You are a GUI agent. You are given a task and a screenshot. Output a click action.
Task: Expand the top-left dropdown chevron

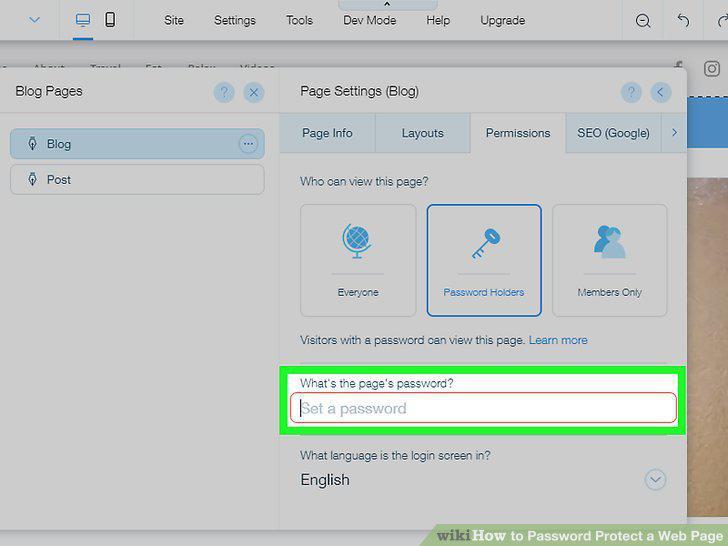[x=34, y=20]
